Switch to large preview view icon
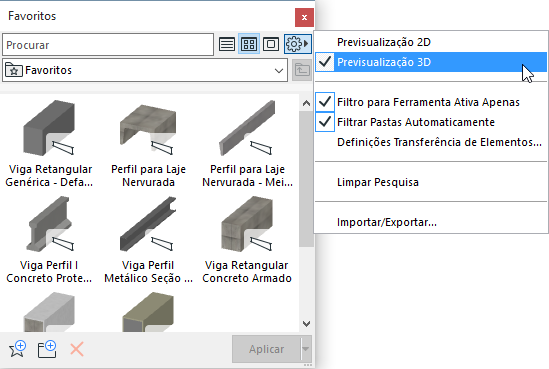 tap(271, 44)
